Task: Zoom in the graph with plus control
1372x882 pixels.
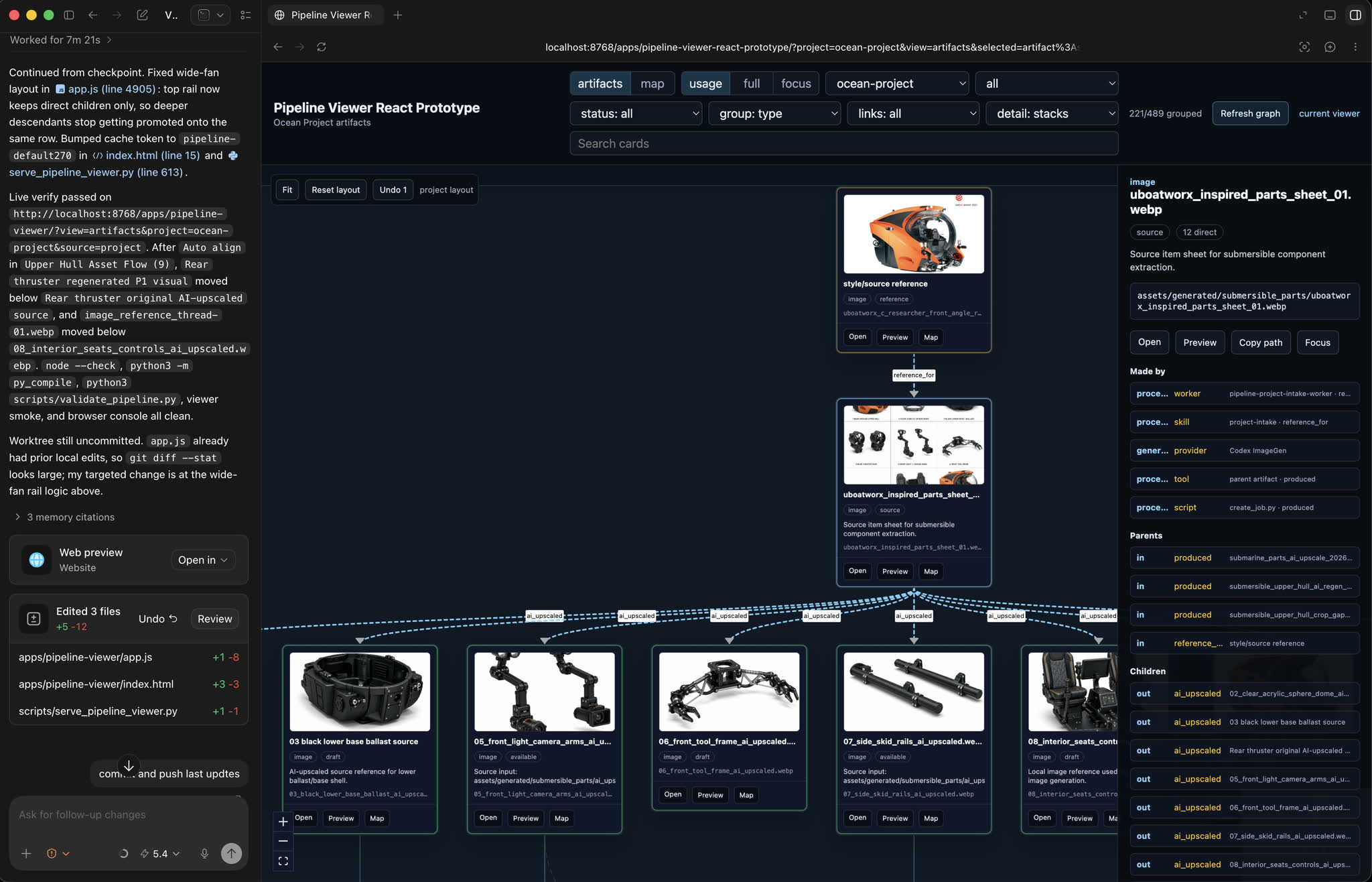Action: (x=283, y=822)
